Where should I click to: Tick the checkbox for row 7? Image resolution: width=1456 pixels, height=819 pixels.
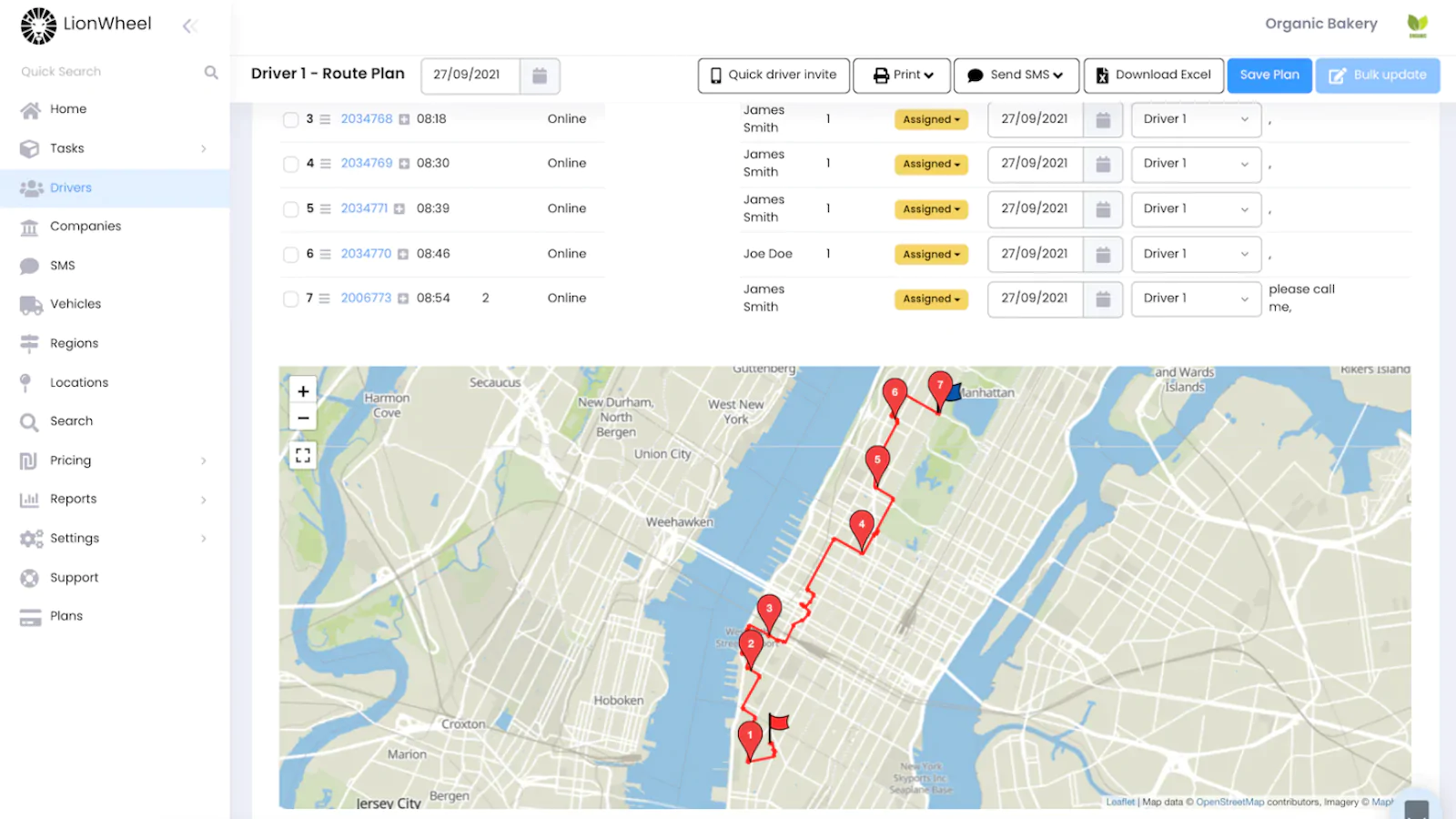click(291, 298)
